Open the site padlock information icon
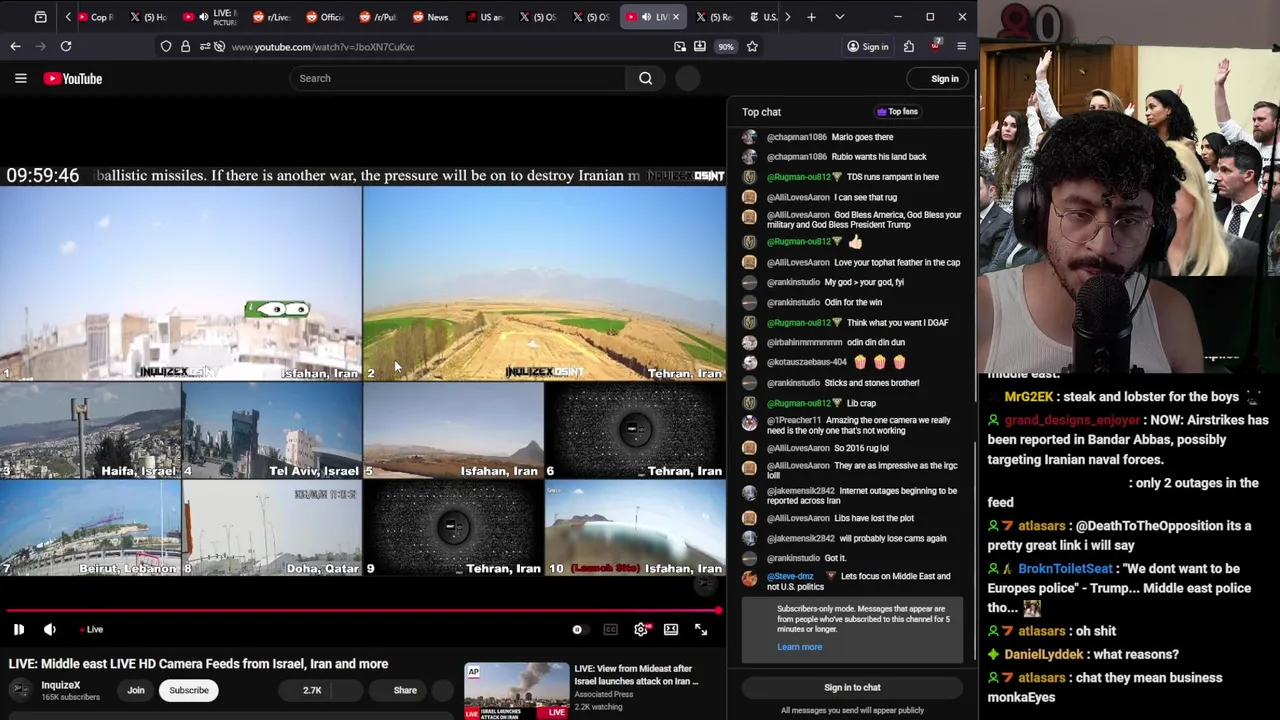 185,46
